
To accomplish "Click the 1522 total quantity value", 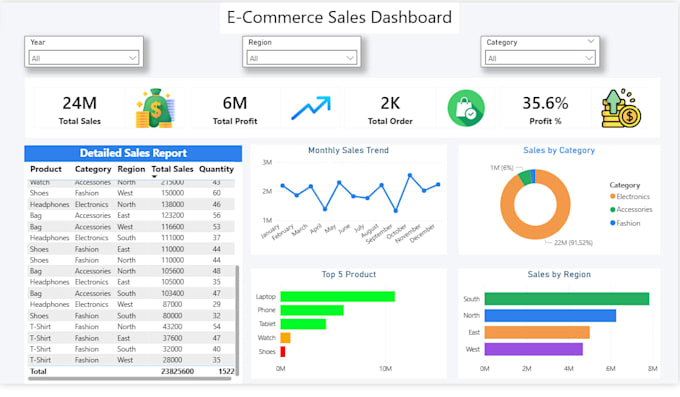I will pos(226,371).
